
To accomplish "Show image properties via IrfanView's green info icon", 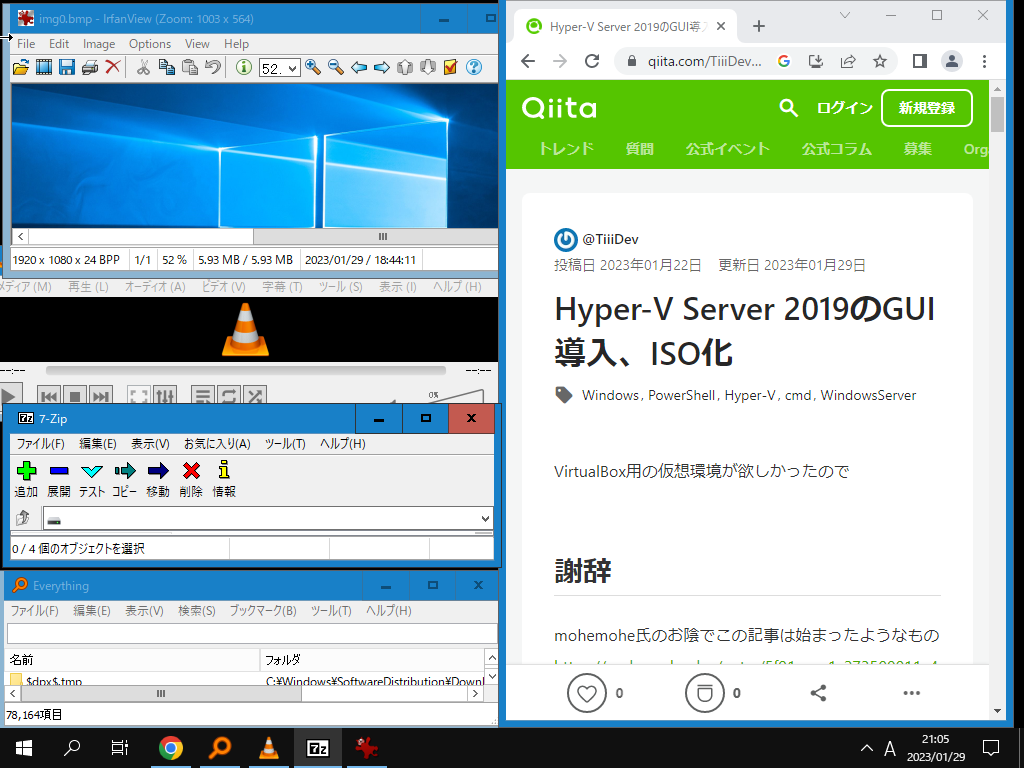I will click(242, 69).
